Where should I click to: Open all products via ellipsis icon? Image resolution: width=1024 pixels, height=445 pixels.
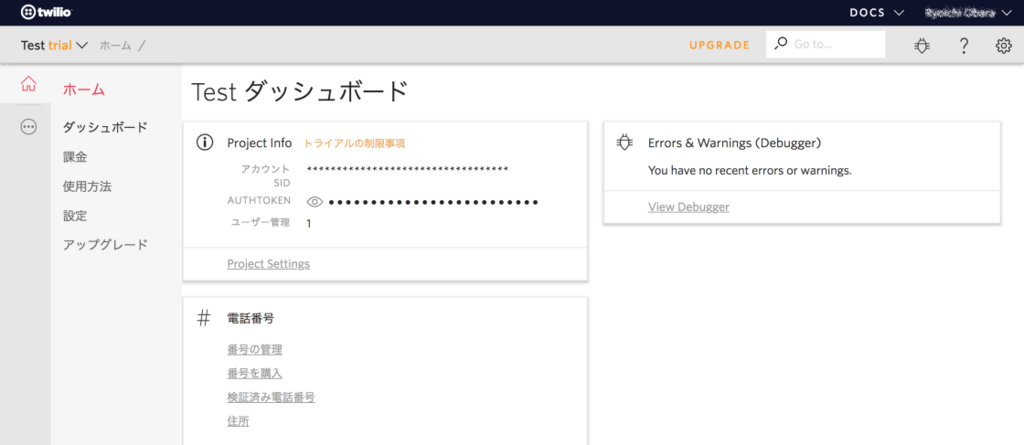29,127
